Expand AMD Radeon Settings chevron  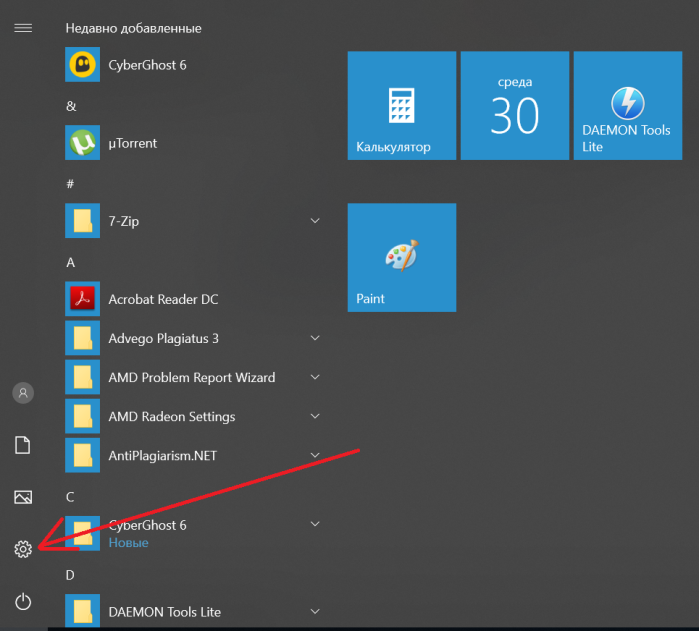(315, 416)
